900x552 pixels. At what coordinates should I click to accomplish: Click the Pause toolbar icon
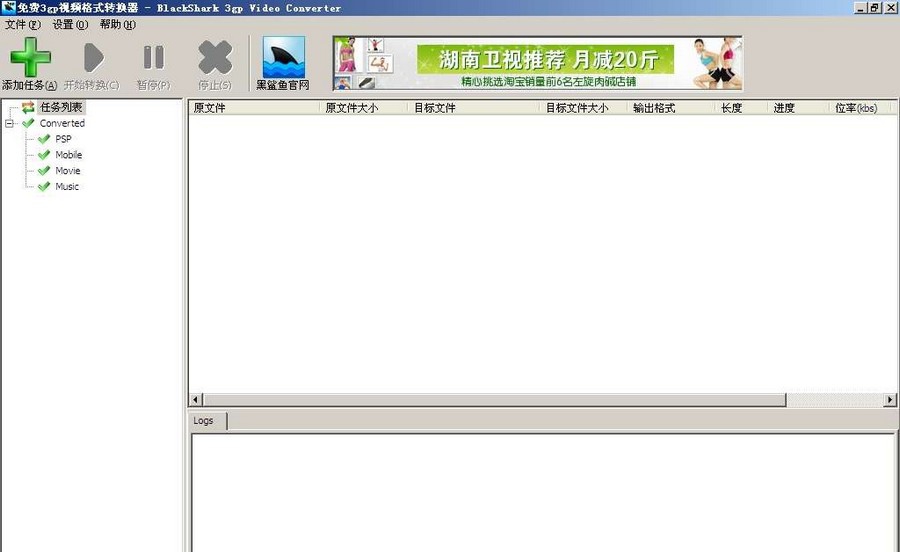click(x=154, y=57)
